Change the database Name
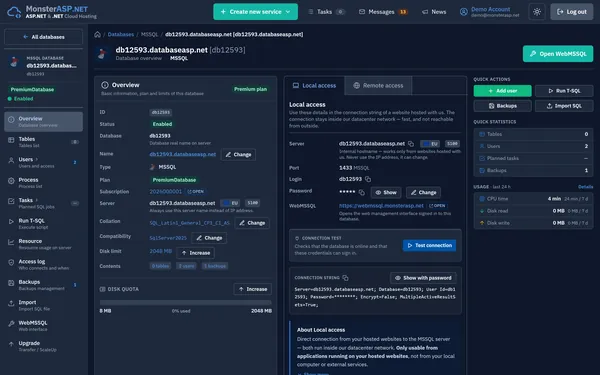 pyautogui.click(x=238, y=155)
